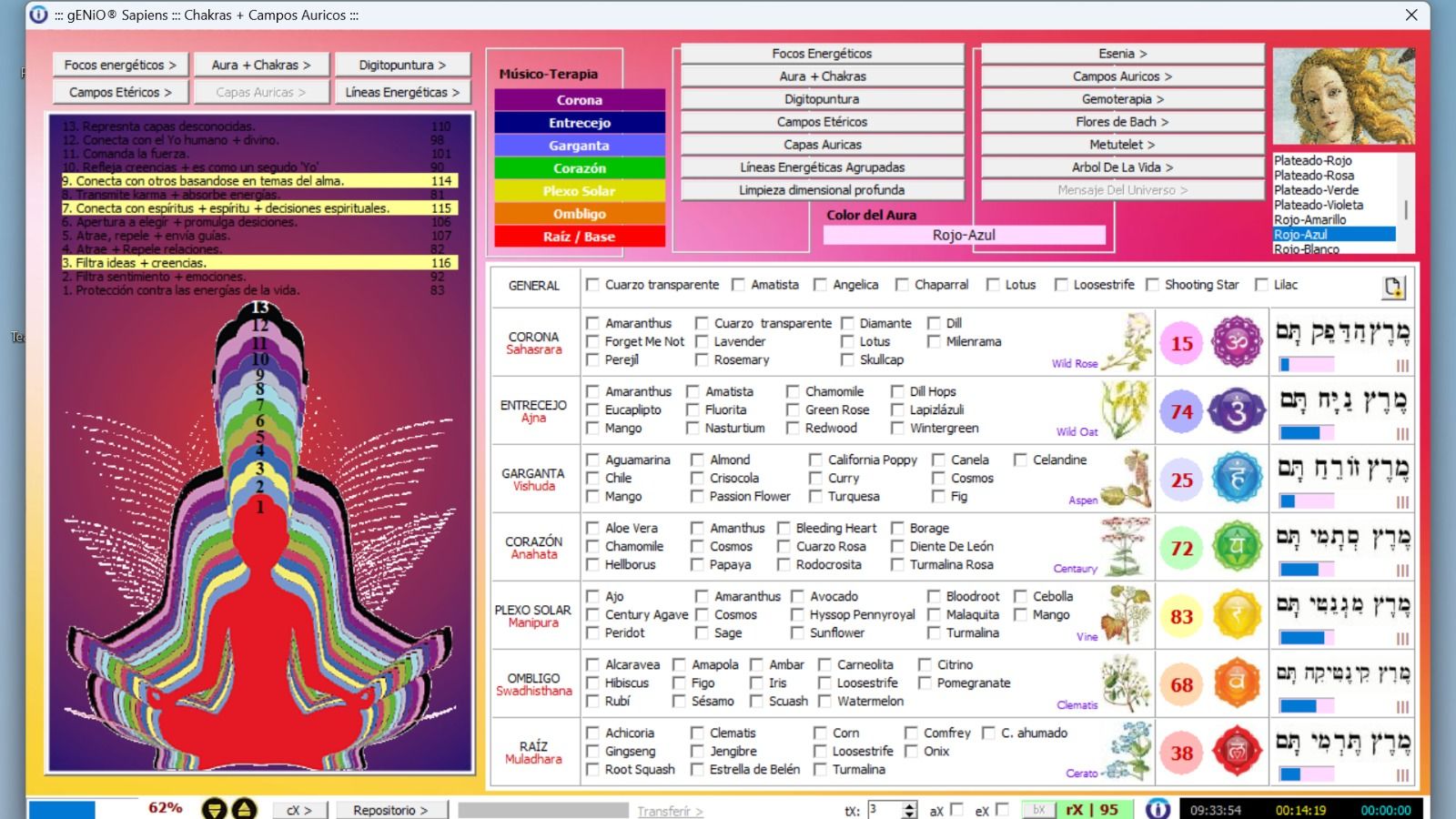This screenshot has height=819, width=1456.
Task: Click the yellow circle showing 83
Action: click(x=1181, y=616)
